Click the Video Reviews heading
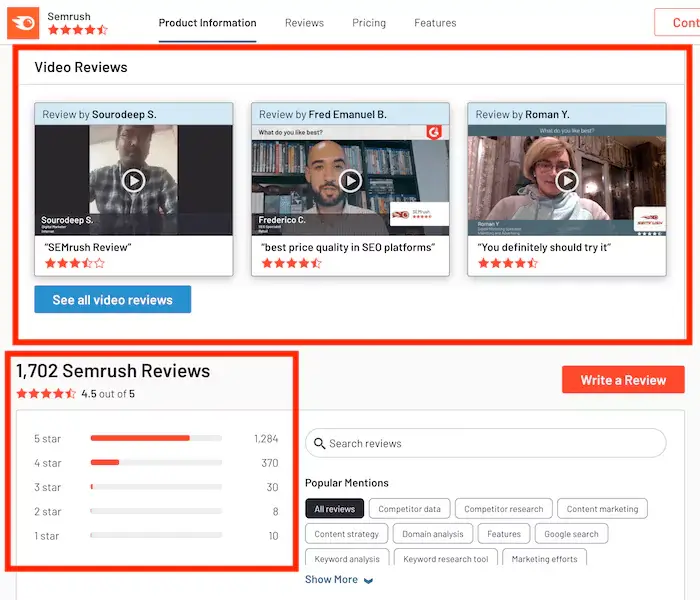Viewport: 700px width, 600px height. 81,67
